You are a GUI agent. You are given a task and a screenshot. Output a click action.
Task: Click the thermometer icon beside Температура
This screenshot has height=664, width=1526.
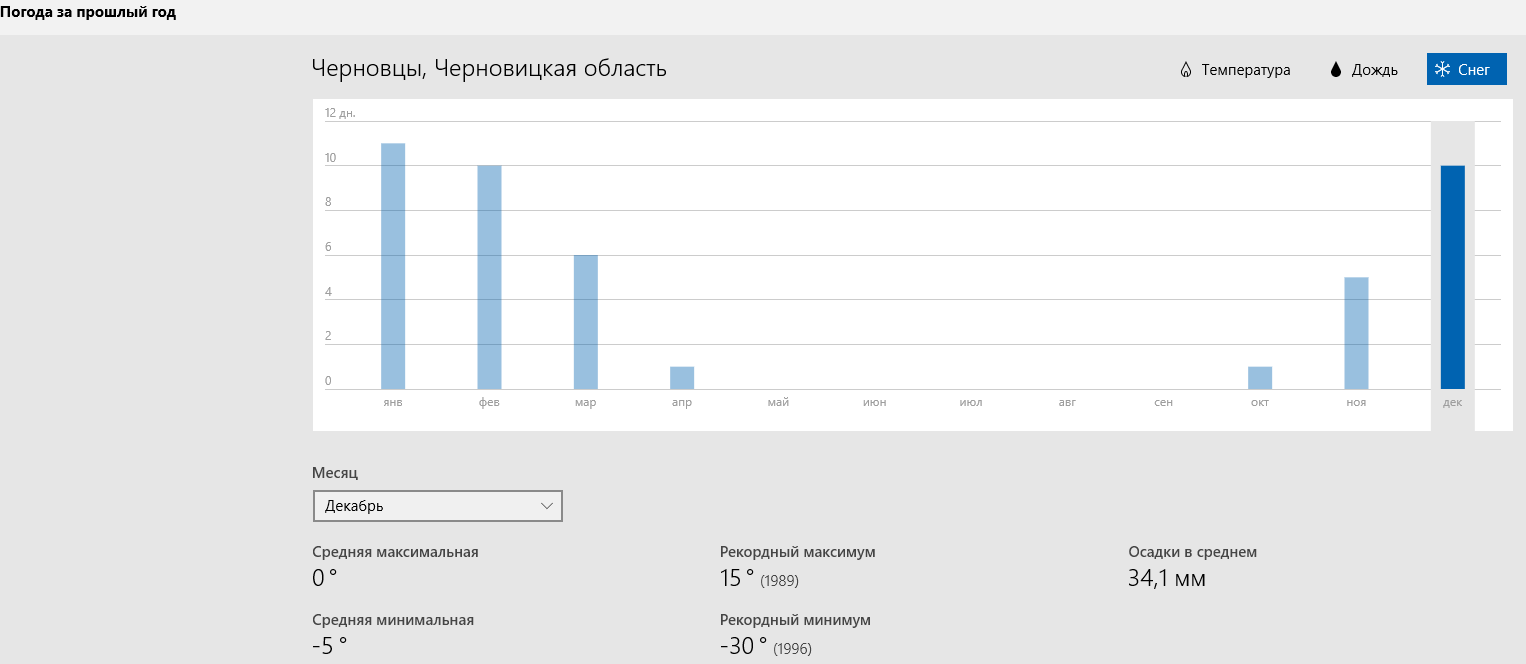1186,70
